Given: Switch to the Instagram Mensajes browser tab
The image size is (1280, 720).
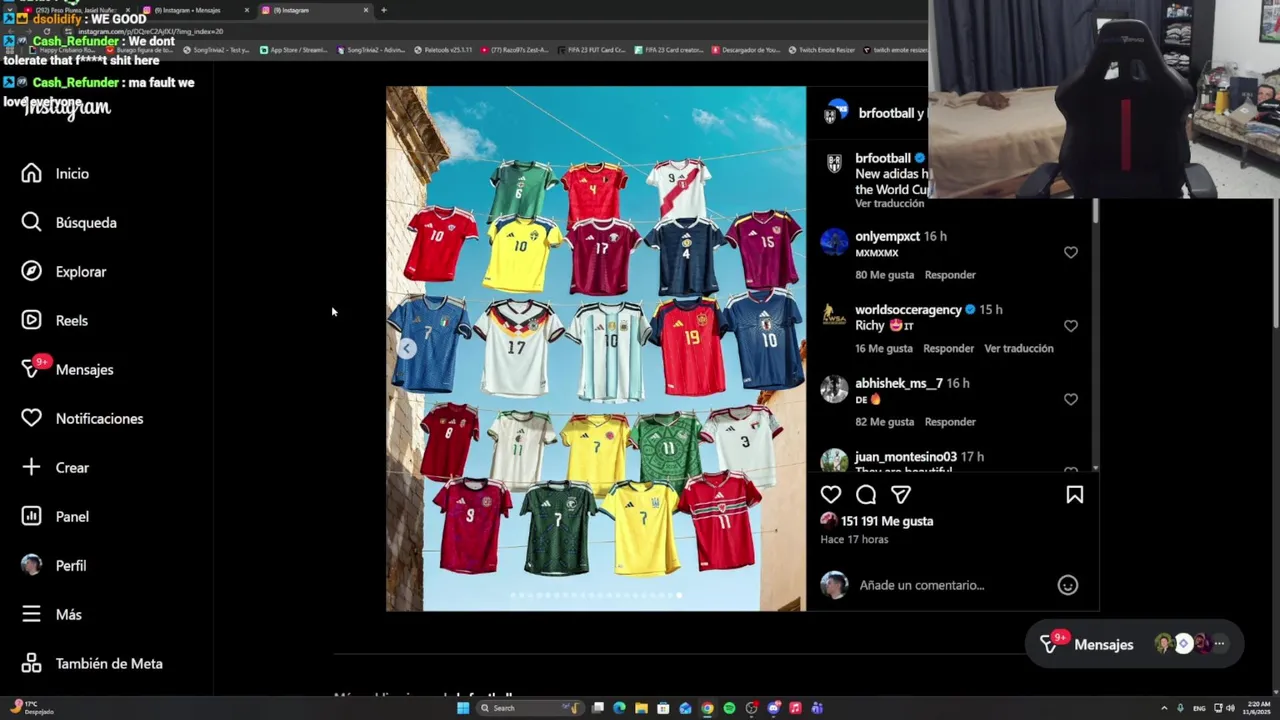Looking at the screenshot, I should click(x=194, y=10).
